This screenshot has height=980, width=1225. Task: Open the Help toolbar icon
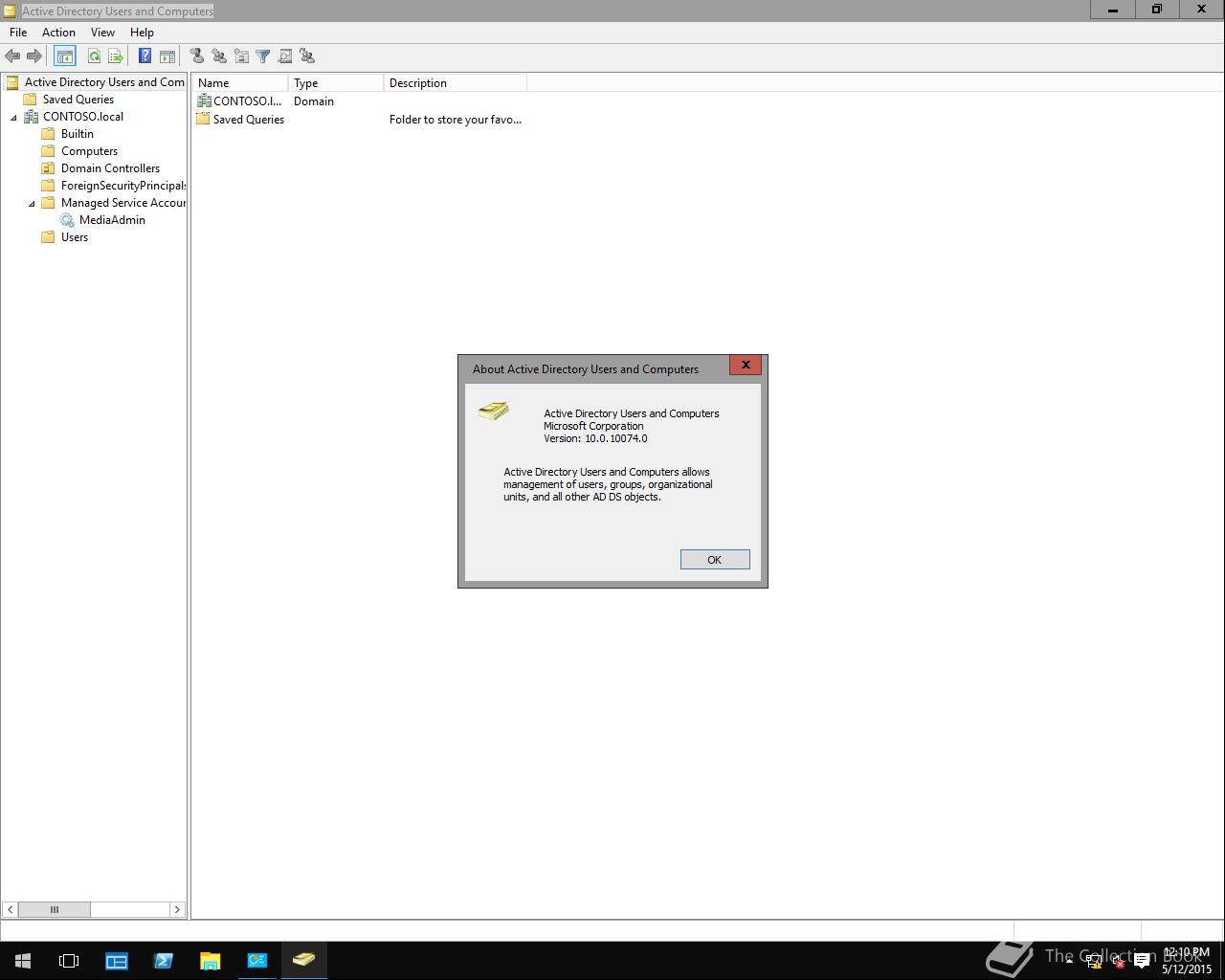[x=145, y=56]
